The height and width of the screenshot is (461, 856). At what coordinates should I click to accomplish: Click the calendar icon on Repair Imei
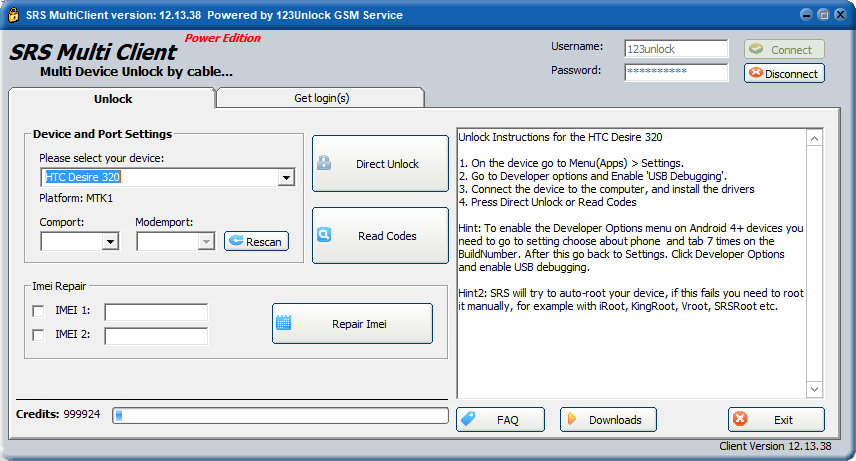coord(283,323)
